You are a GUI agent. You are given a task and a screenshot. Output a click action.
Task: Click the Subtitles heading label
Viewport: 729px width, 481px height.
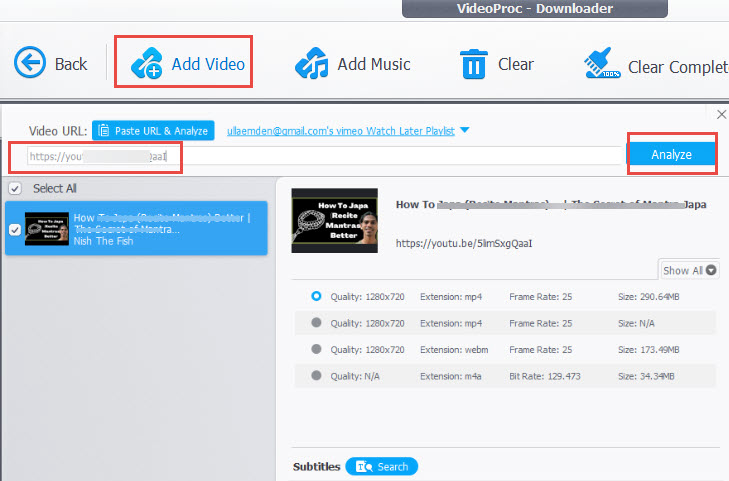click(x=317, y=467)
